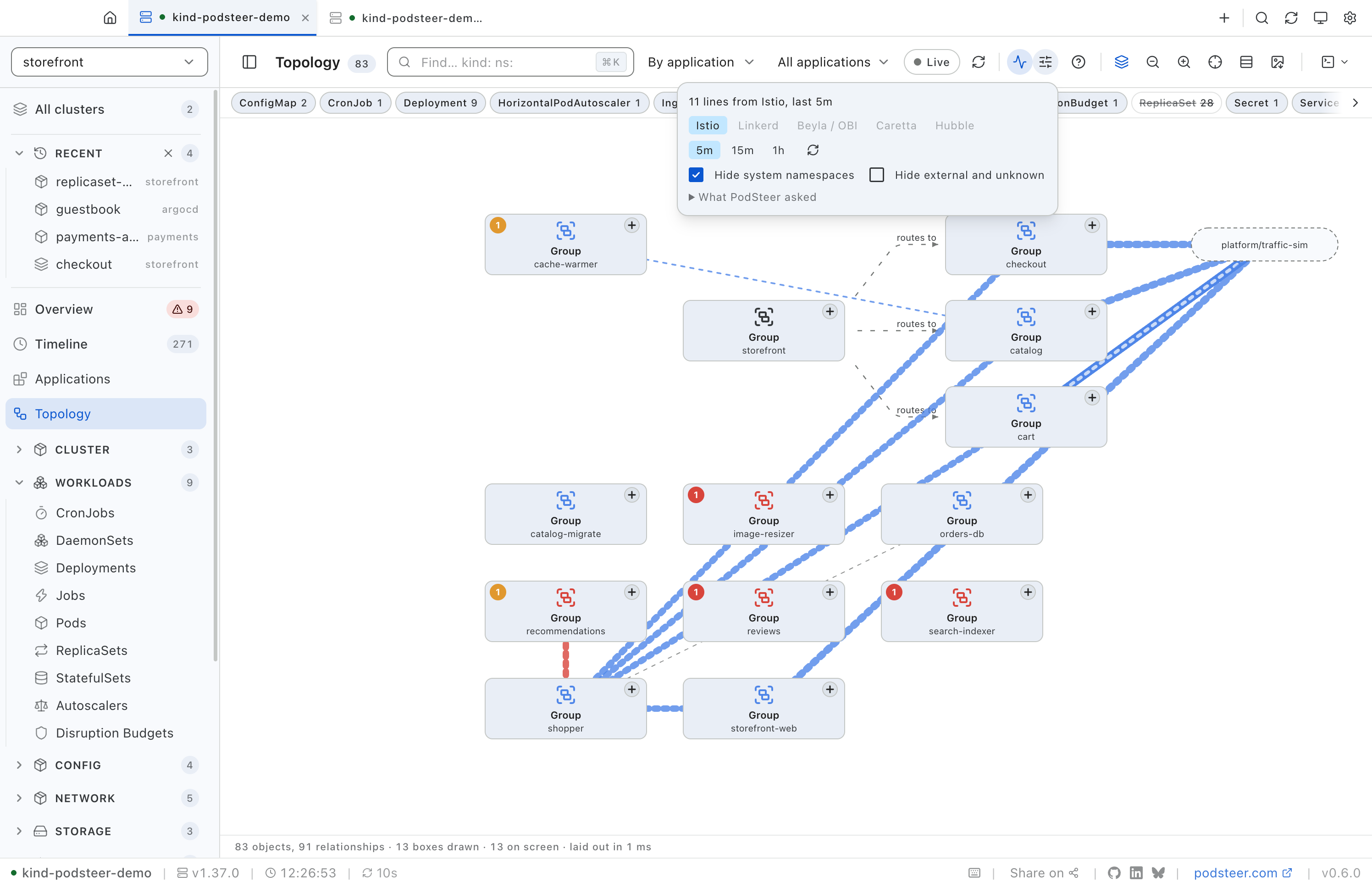Open the storefront namespace dropdown

[110, 62]
